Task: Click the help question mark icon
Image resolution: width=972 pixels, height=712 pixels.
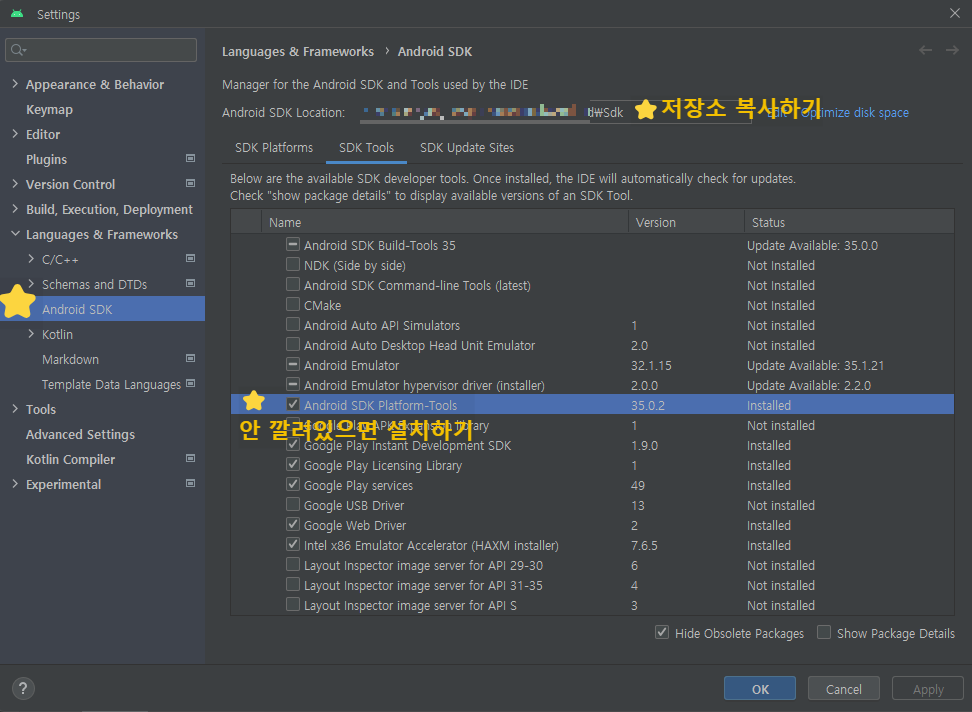Action: click(x=23, y=688)
